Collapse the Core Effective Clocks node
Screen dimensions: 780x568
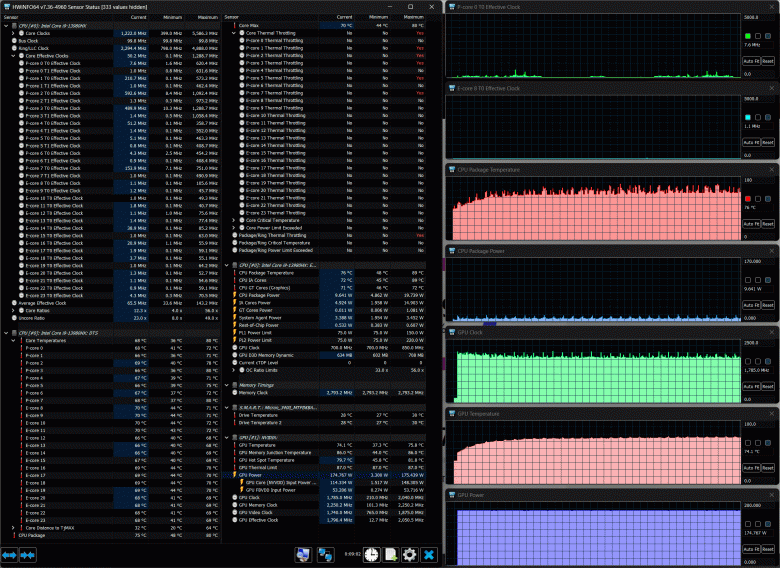14,55
